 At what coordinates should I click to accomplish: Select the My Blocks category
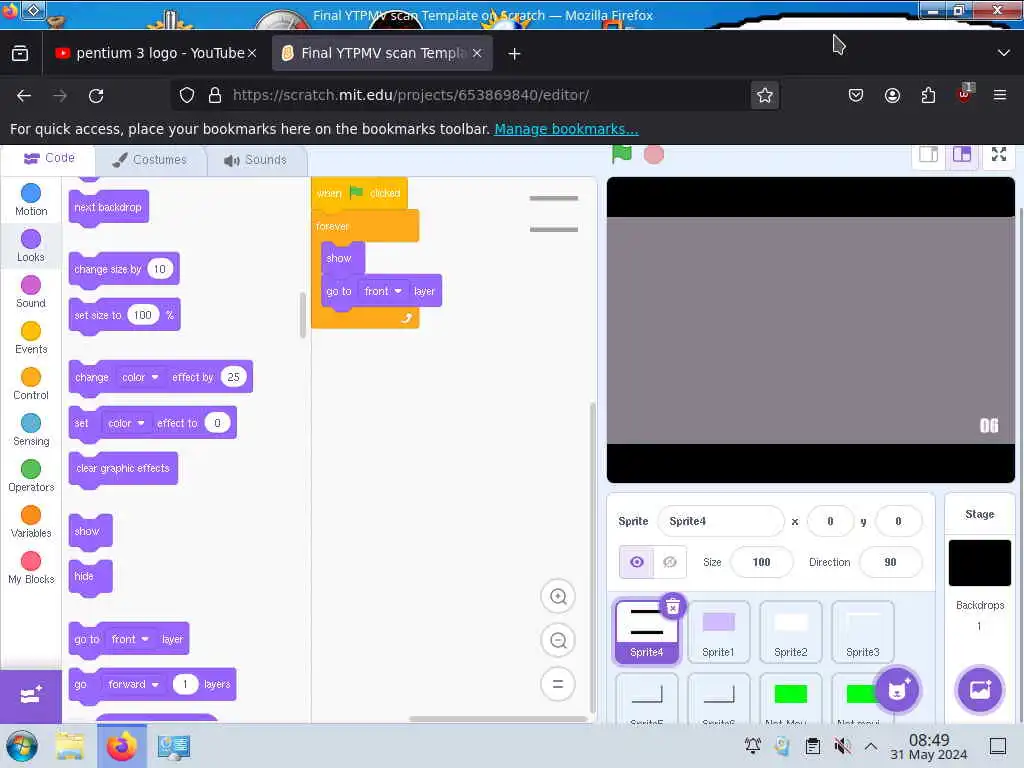pyautogui.click(x=31, y=568)
